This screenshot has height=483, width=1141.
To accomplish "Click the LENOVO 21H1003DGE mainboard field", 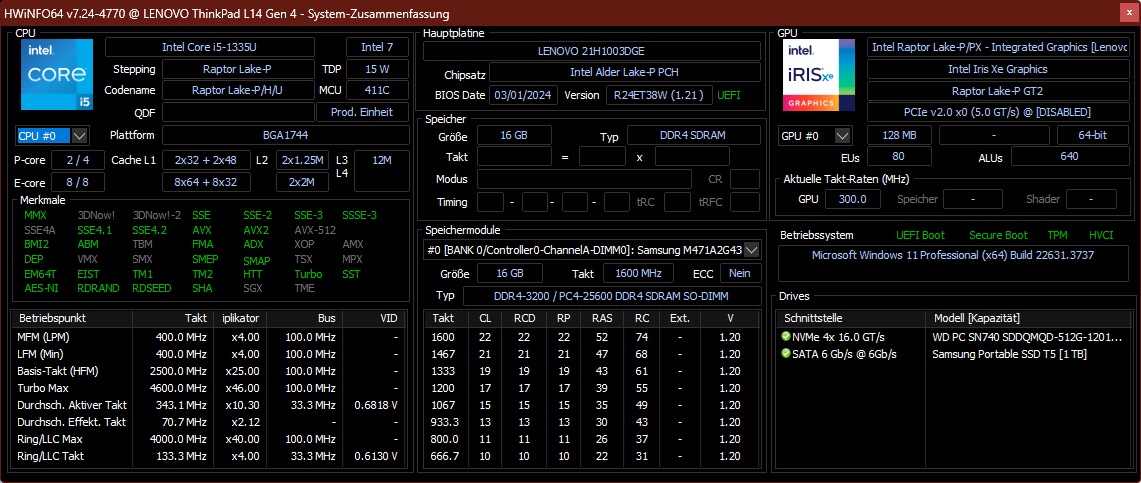I will coord(592,51).
